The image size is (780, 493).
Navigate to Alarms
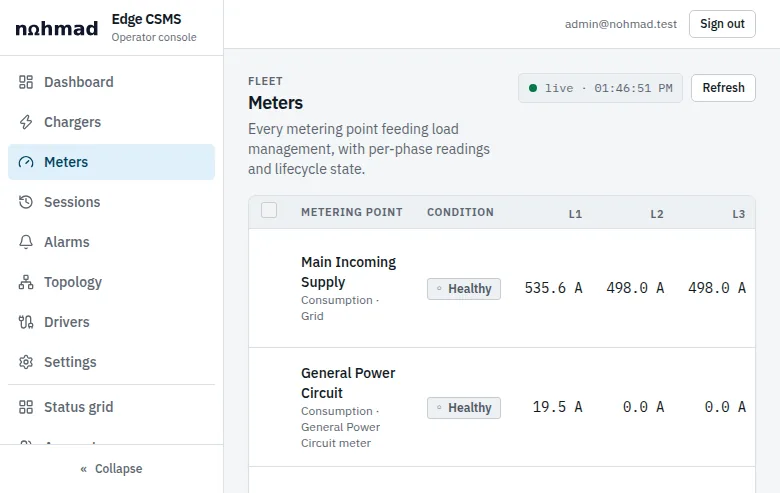click(x=111, y=242)
